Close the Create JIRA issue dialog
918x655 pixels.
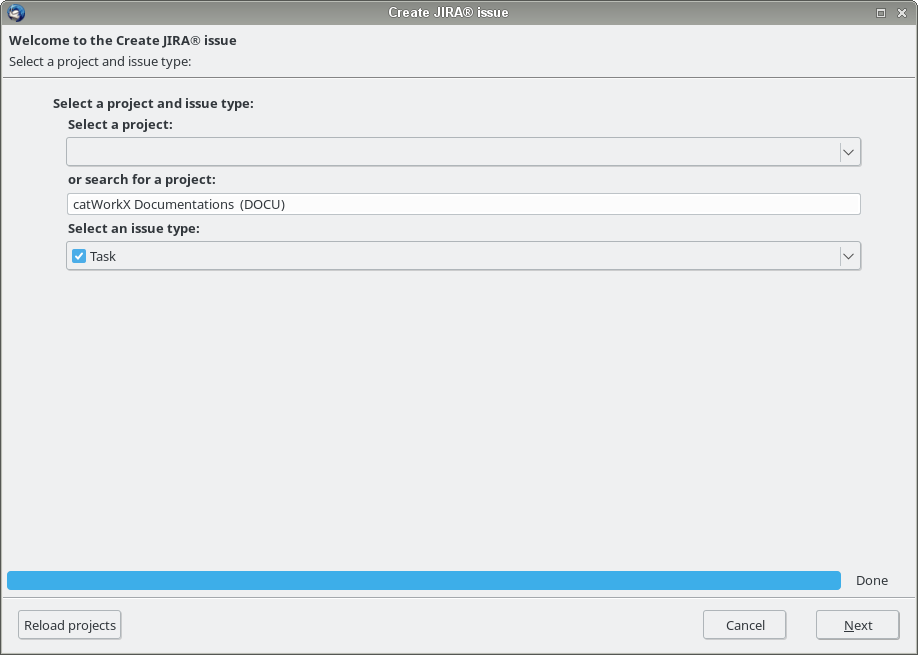click(902, 12)
